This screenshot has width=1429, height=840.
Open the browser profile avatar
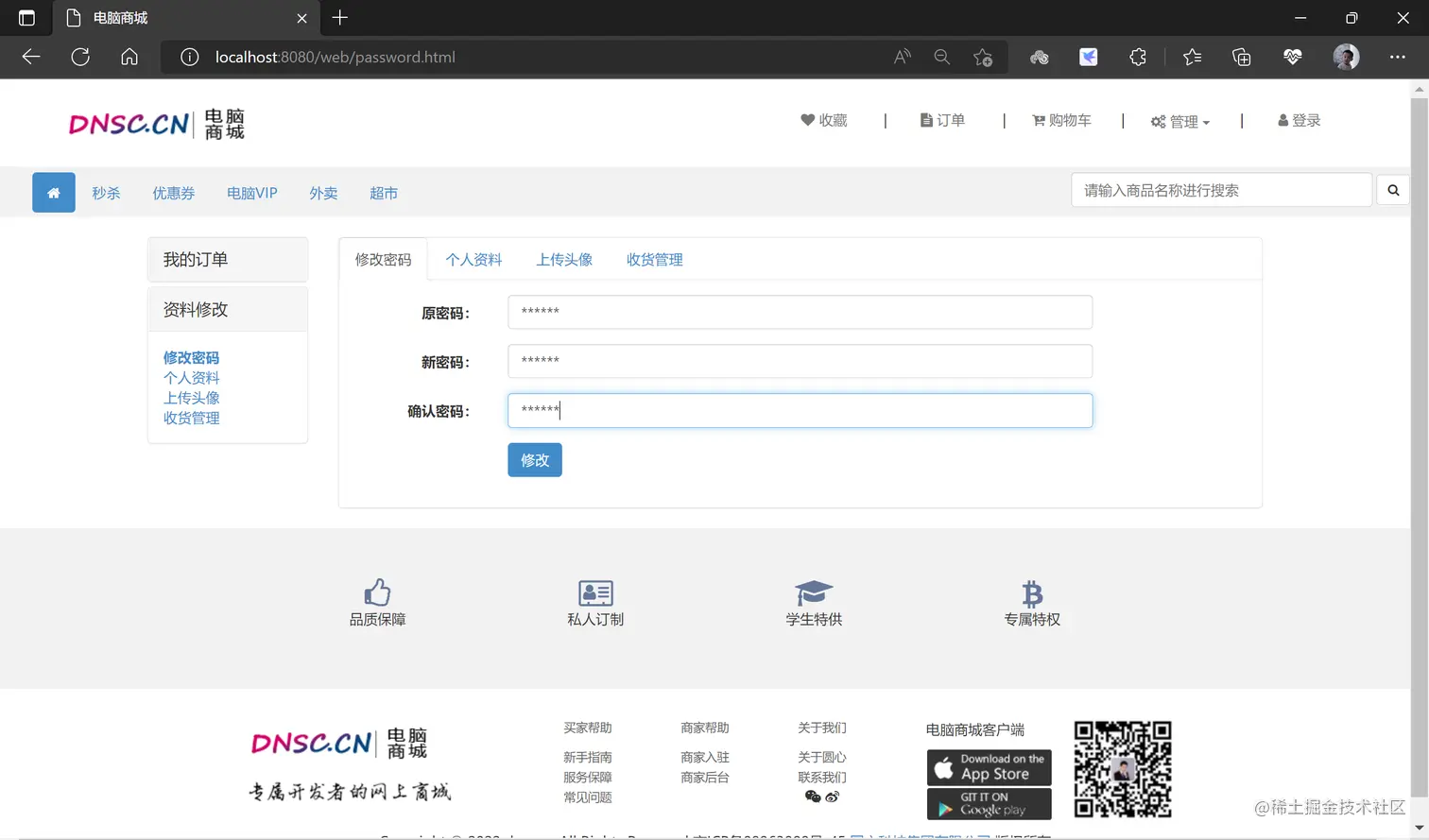pyautogui.click(x=1346, y=57)
